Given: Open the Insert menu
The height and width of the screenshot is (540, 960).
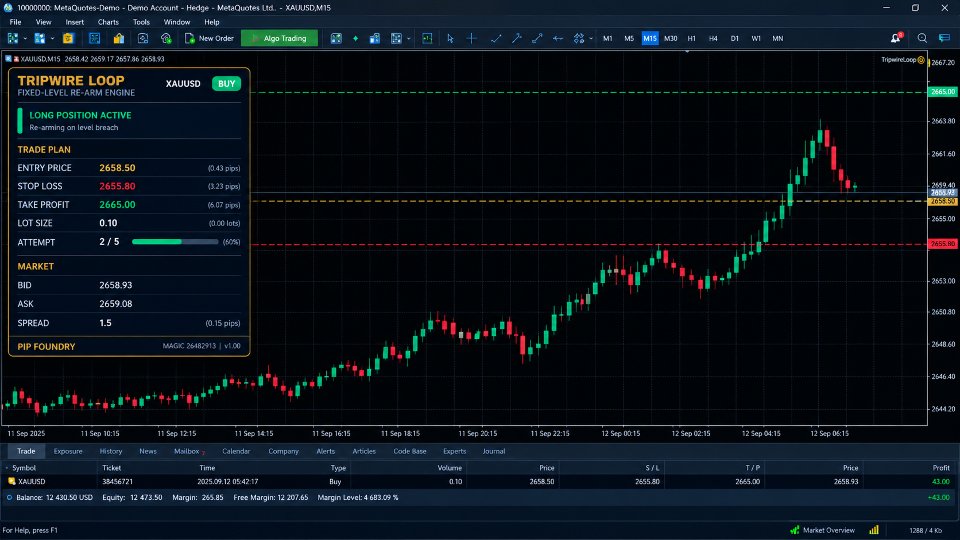Looking at the screenshot, I should point(75,22).
